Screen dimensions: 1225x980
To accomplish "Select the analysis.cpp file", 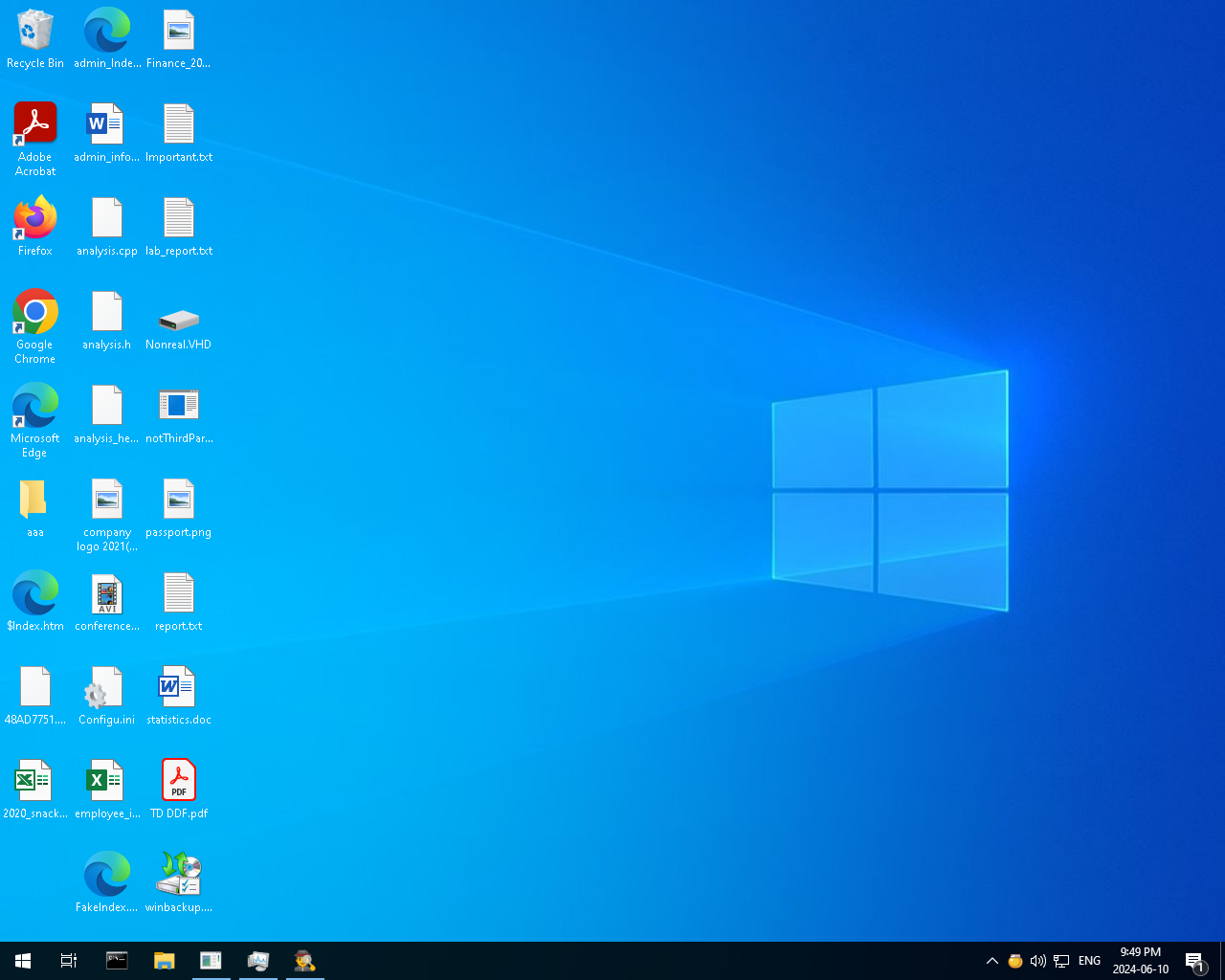I will pos(107,227).
